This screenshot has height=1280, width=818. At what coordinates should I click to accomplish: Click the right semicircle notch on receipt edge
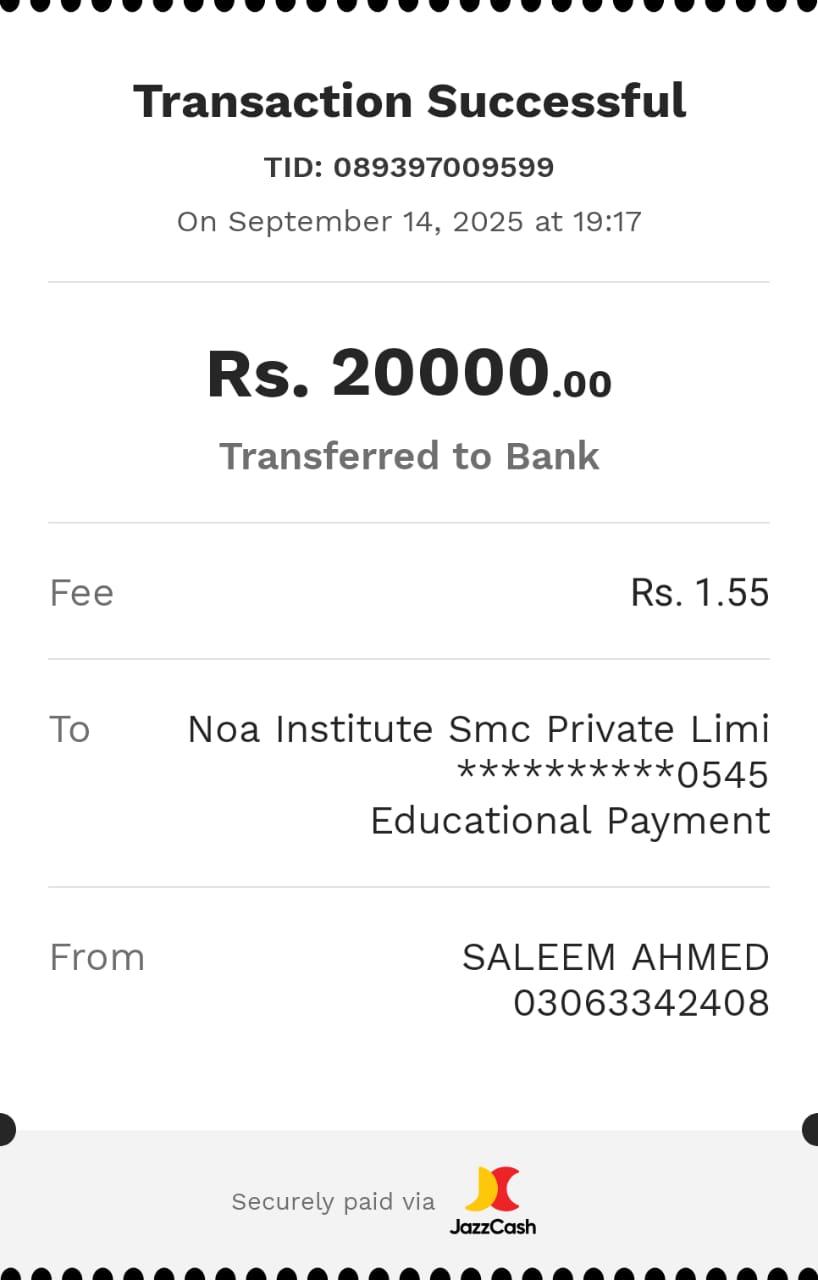click(811, 1129)
